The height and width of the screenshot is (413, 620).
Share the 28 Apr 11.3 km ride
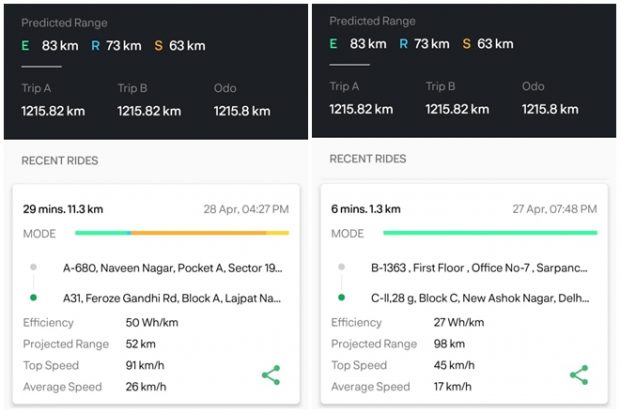point(270,376)
